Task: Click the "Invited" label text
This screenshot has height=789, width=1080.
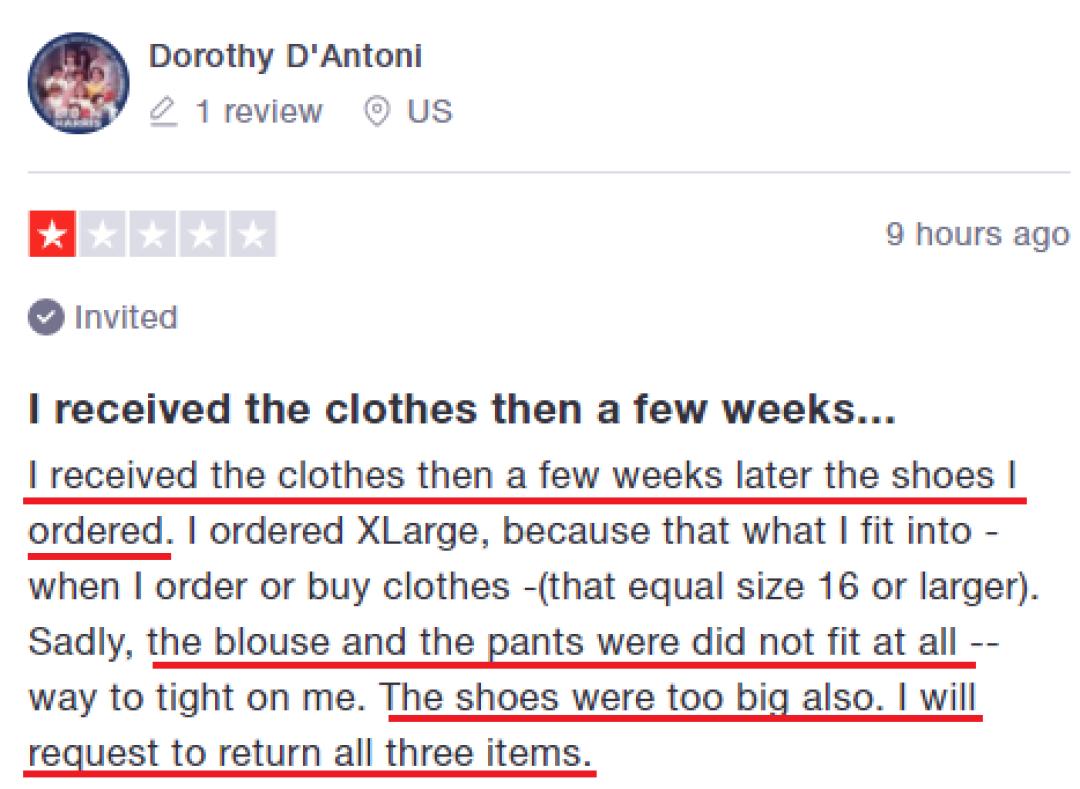Action: 125,318
